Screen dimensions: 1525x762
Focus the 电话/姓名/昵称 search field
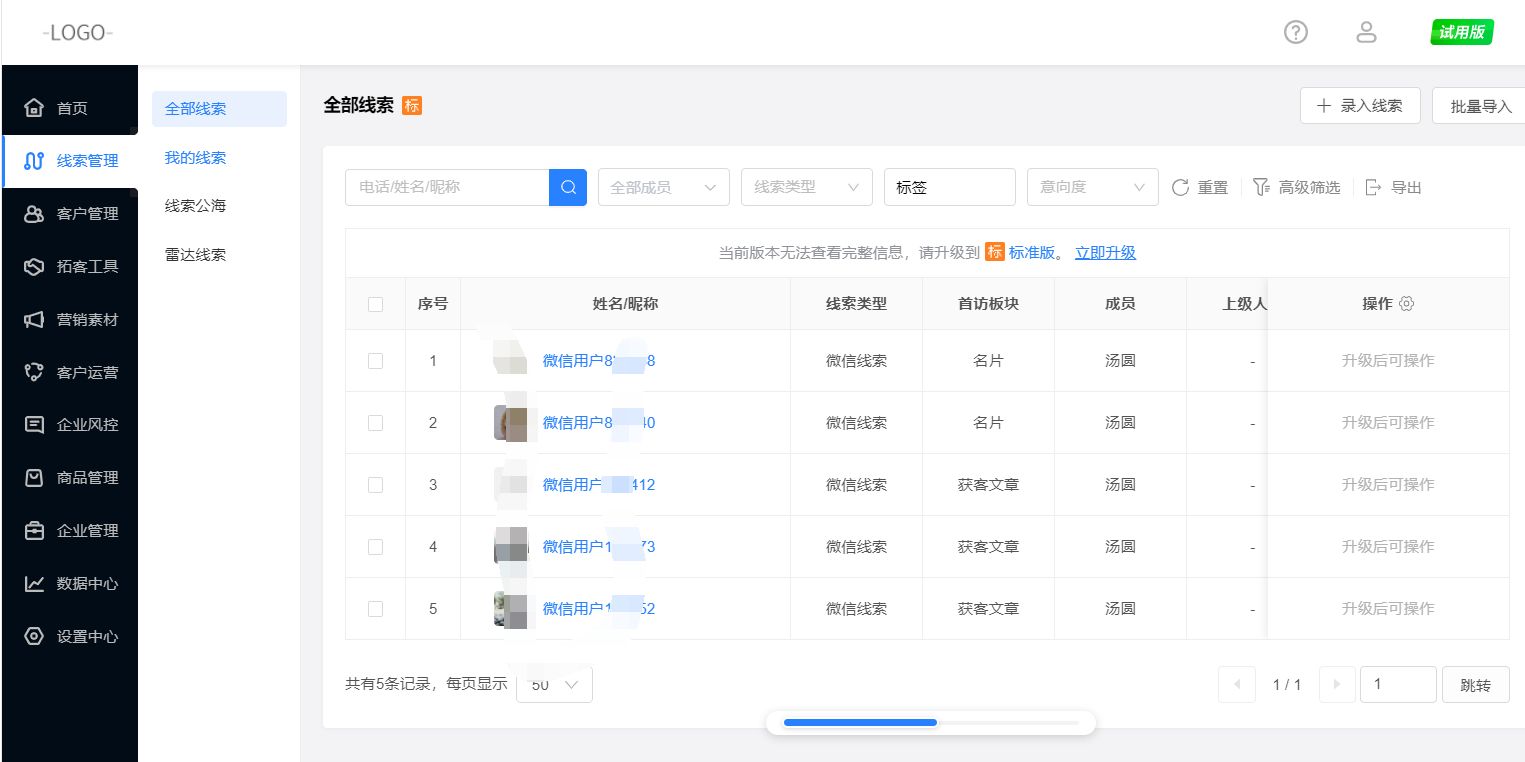tap(447, 187)
